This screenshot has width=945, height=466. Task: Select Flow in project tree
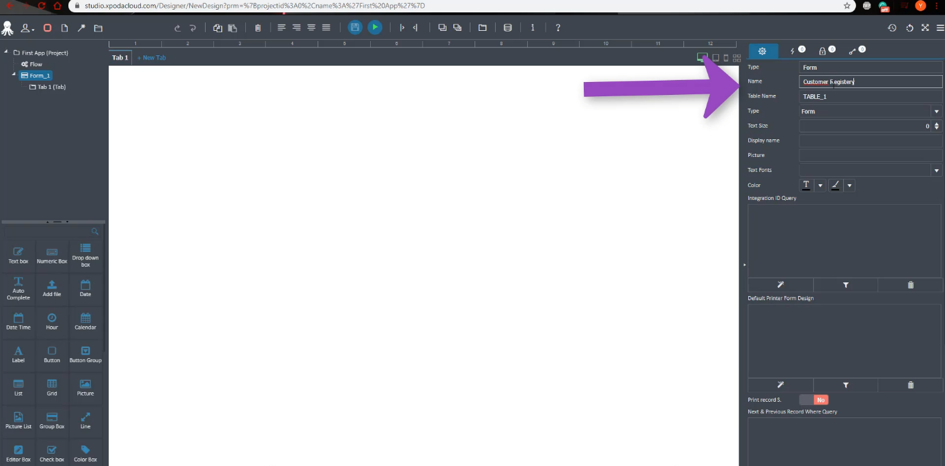click(x=32, y=64)
